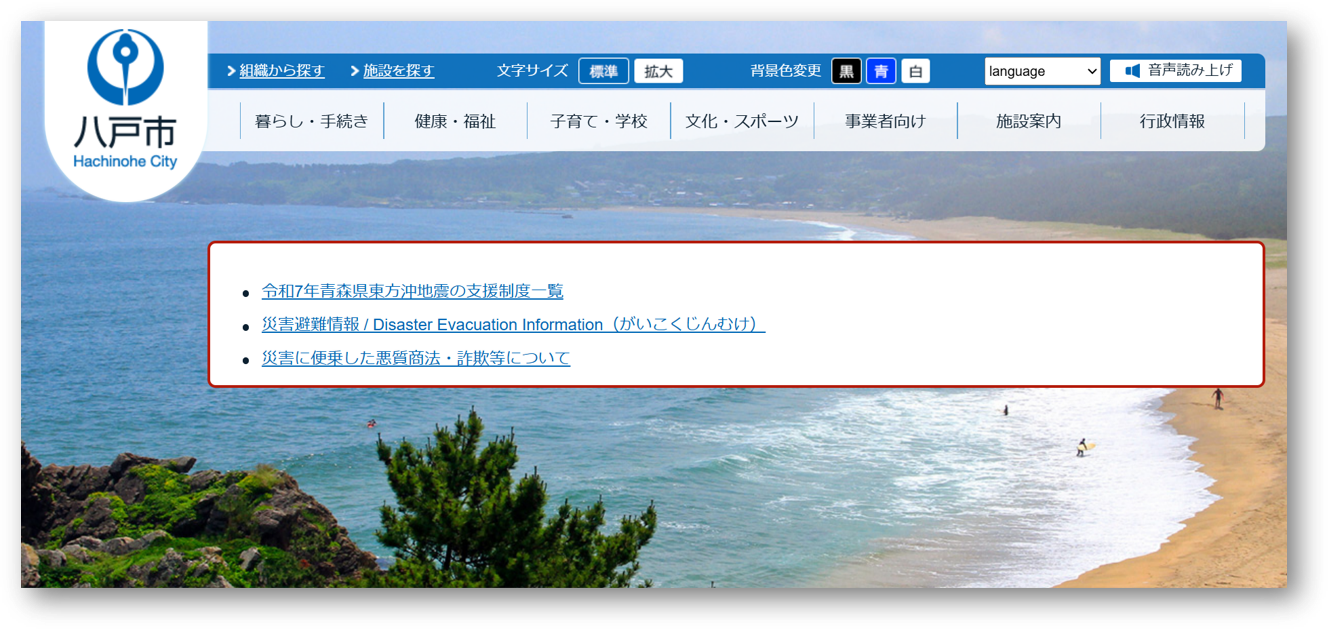Screen dimensions: 1328x629
Task: Click the speaker icon for 音声読み上げ
Action: (1132, 71)
